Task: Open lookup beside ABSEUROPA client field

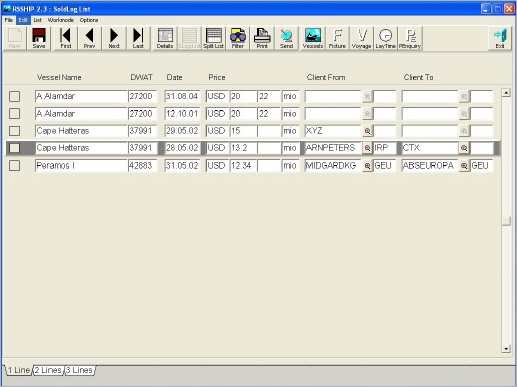Action: pyautogui.click(x=464, y=166)
